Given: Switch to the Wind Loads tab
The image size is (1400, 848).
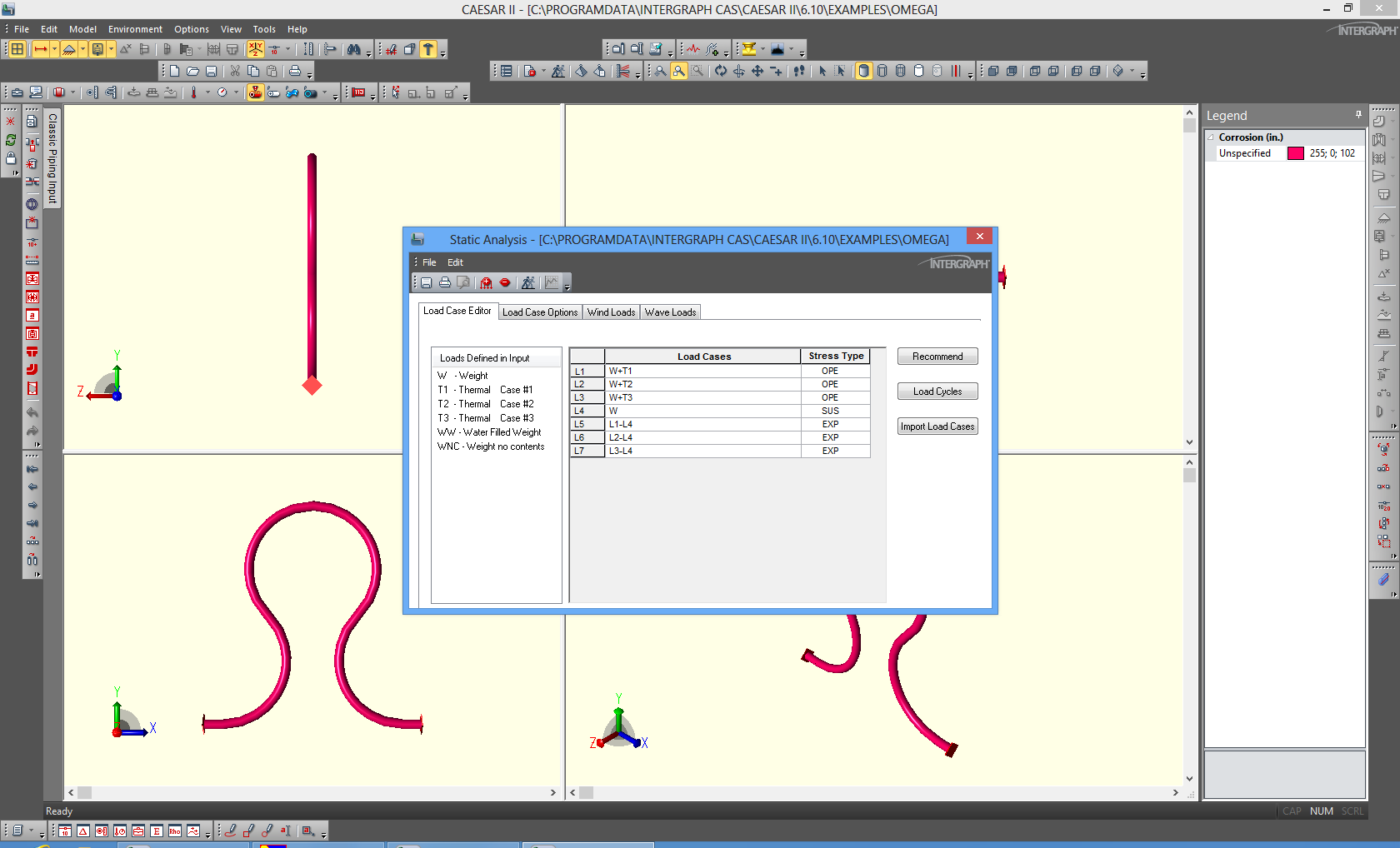Looking at the screenshot, I should 611,312.
